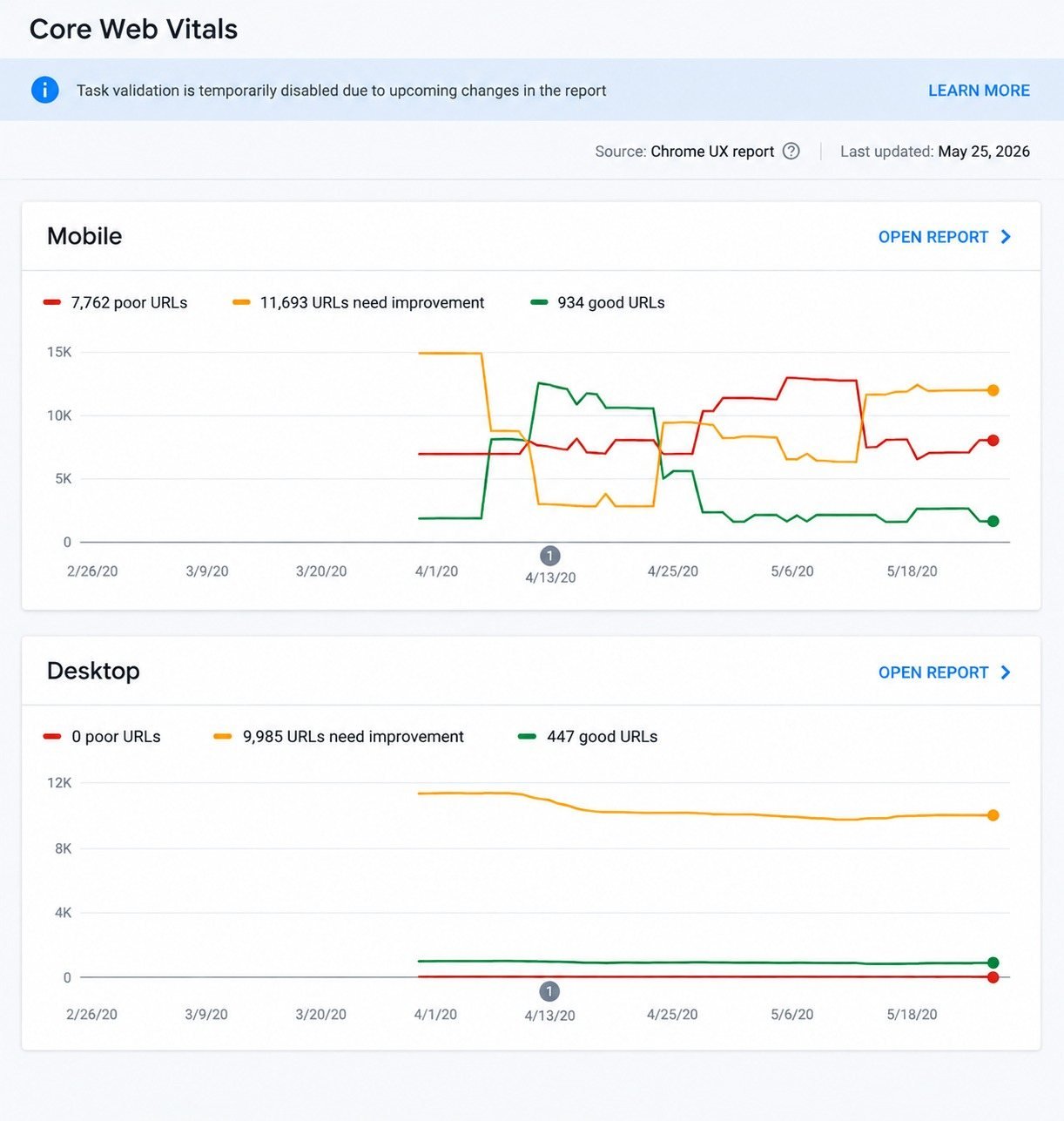Viewport: 1064px width, 1121px height.
Task: Click the '7,762 poor URLs' legend text
Action: click(x=129, y=302)
